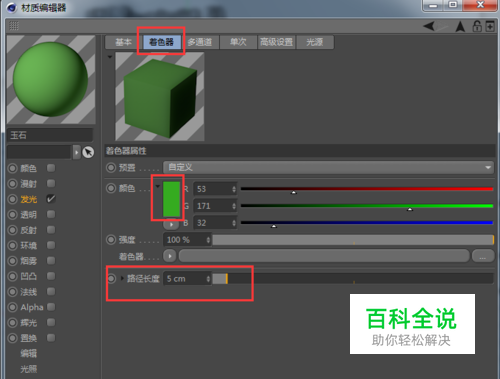Image resolution: width=500 pixels, height=379 pixels.
Task: Switch to the 基本 tab
Action: point(124,42)
